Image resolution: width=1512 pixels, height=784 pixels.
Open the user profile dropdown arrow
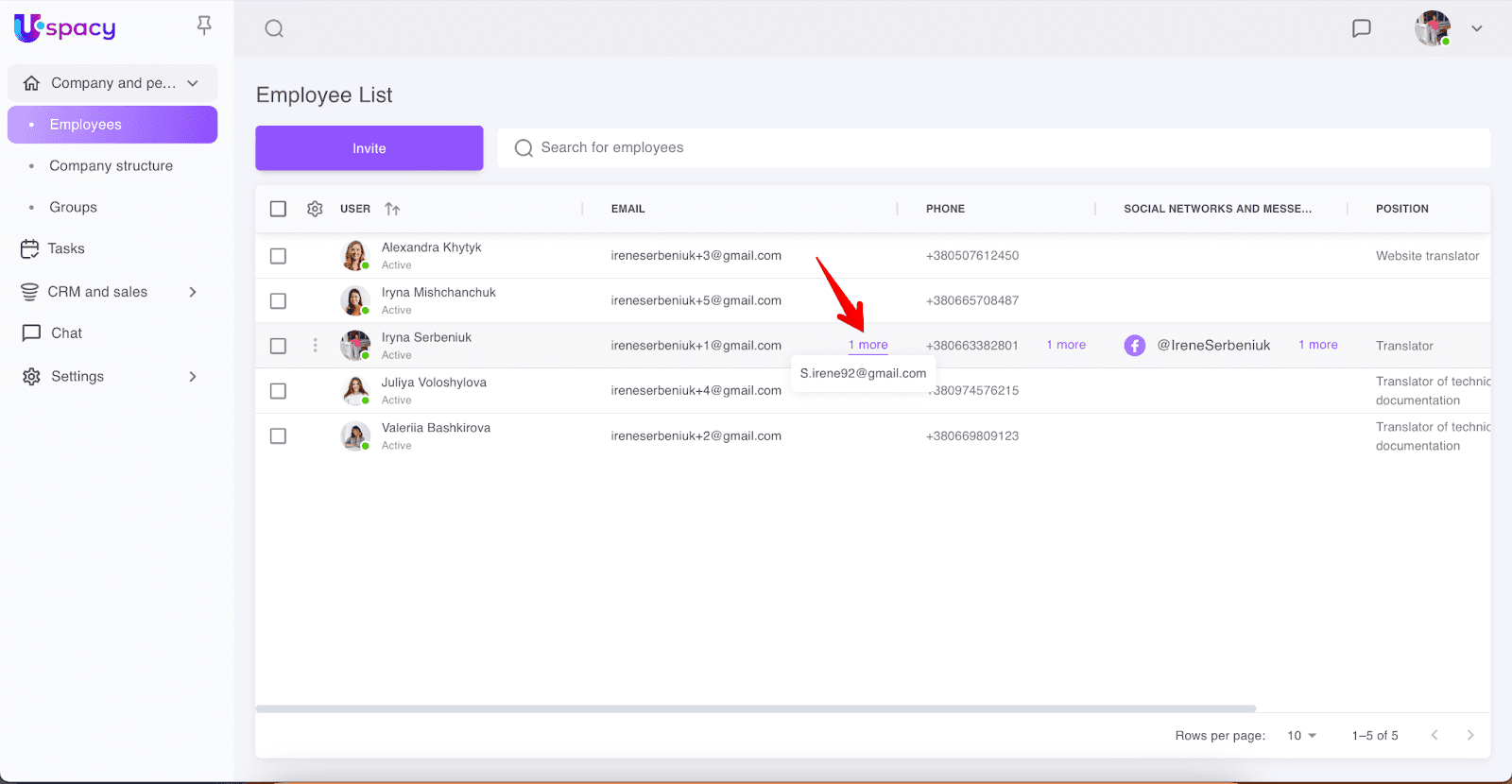(x=1476, y=28)
